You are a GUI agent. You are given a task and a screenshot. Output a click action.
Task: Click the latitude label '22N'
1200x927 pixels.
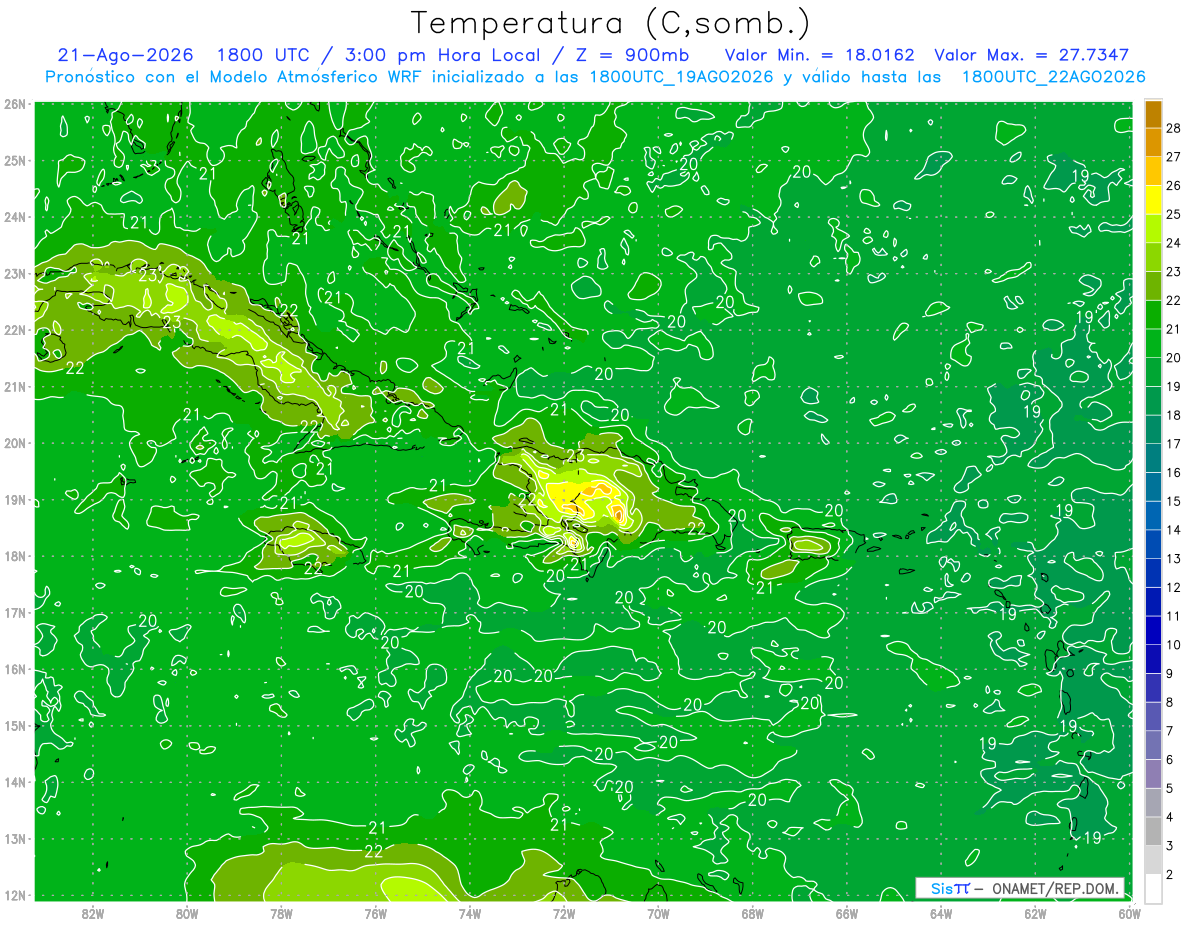coord(14,330)
